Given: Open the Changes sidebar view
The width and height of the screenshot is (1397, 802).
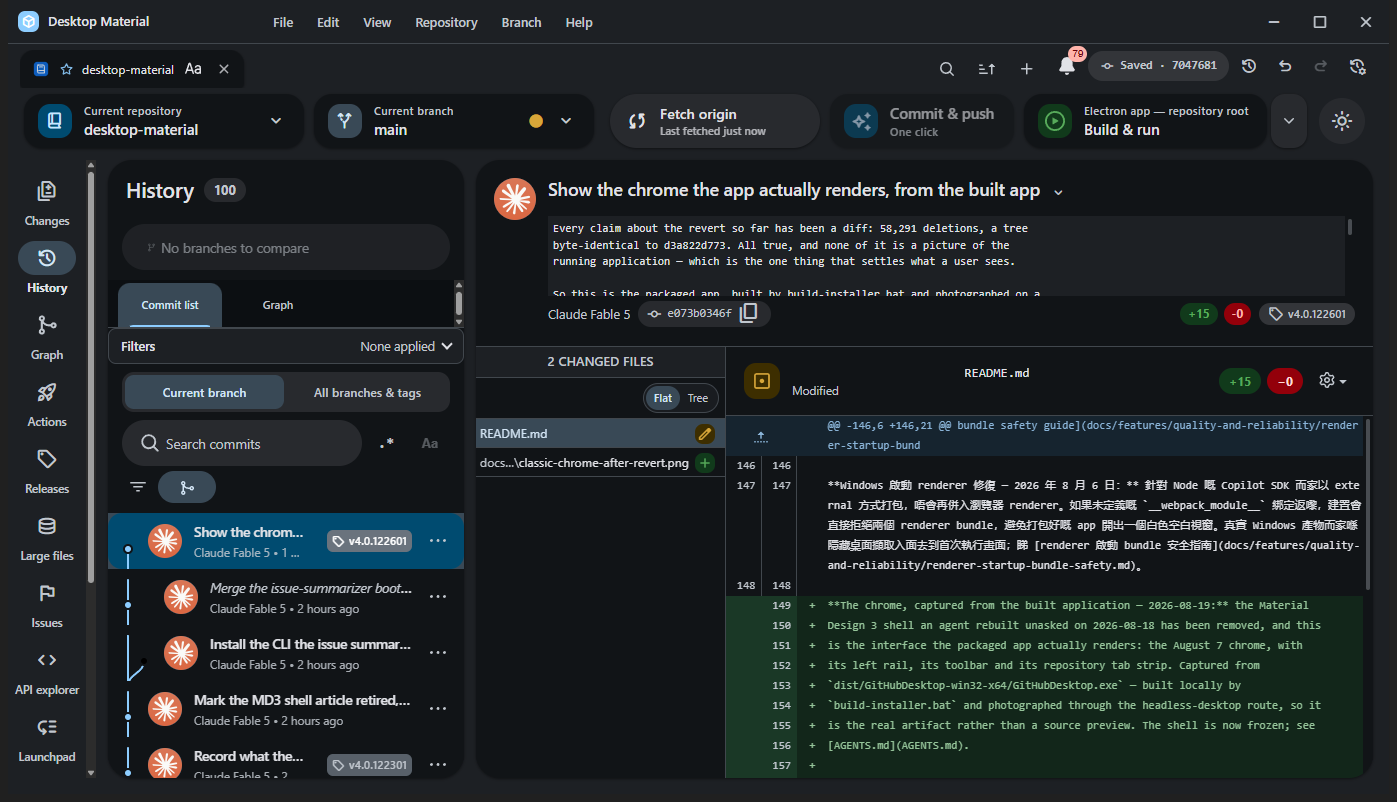Looking at the screenshot, I should click(x=47, y=204).
